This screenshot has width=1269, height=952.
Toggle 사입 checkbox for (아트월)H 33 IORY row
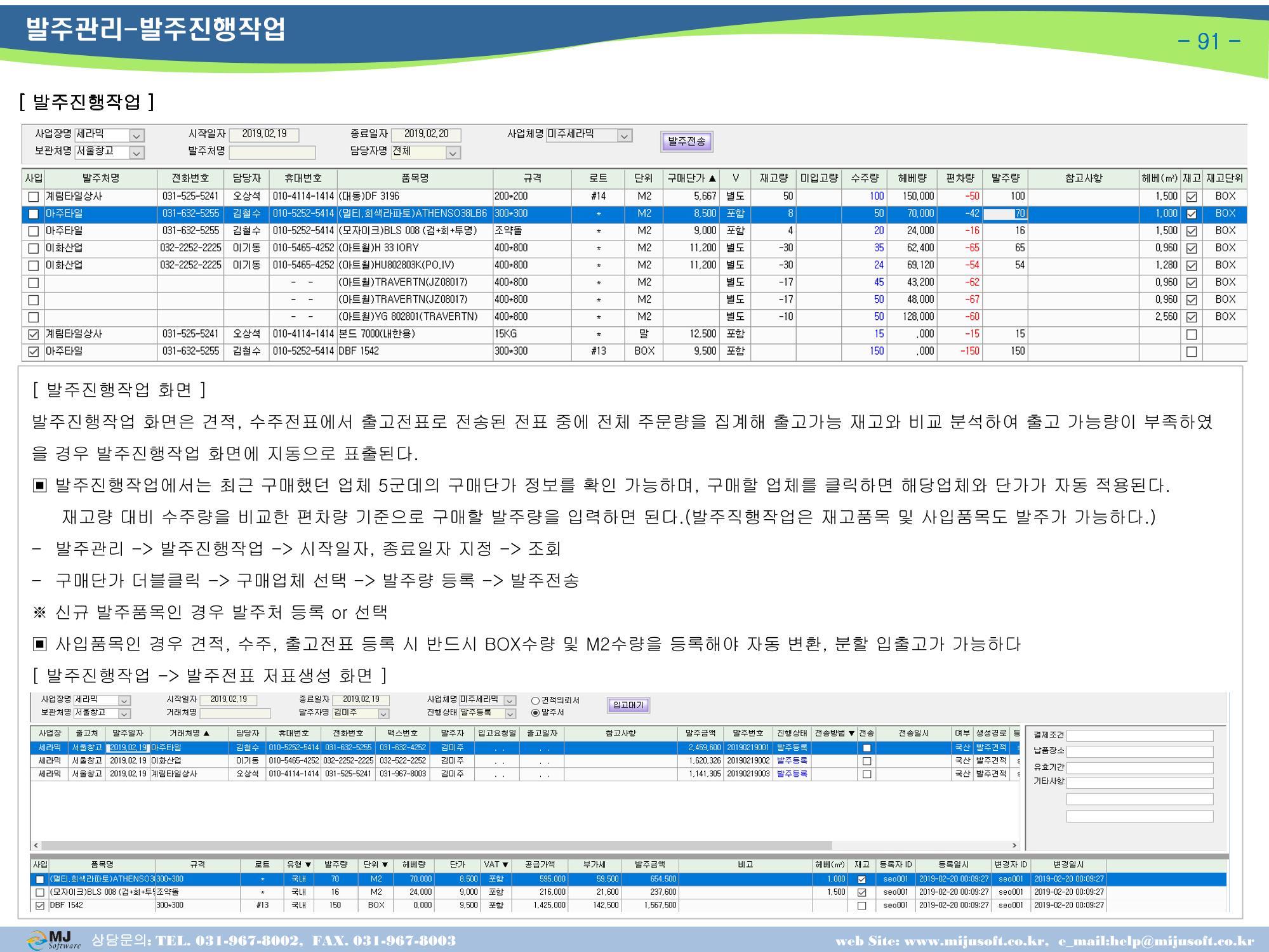(x=34, y=249)
